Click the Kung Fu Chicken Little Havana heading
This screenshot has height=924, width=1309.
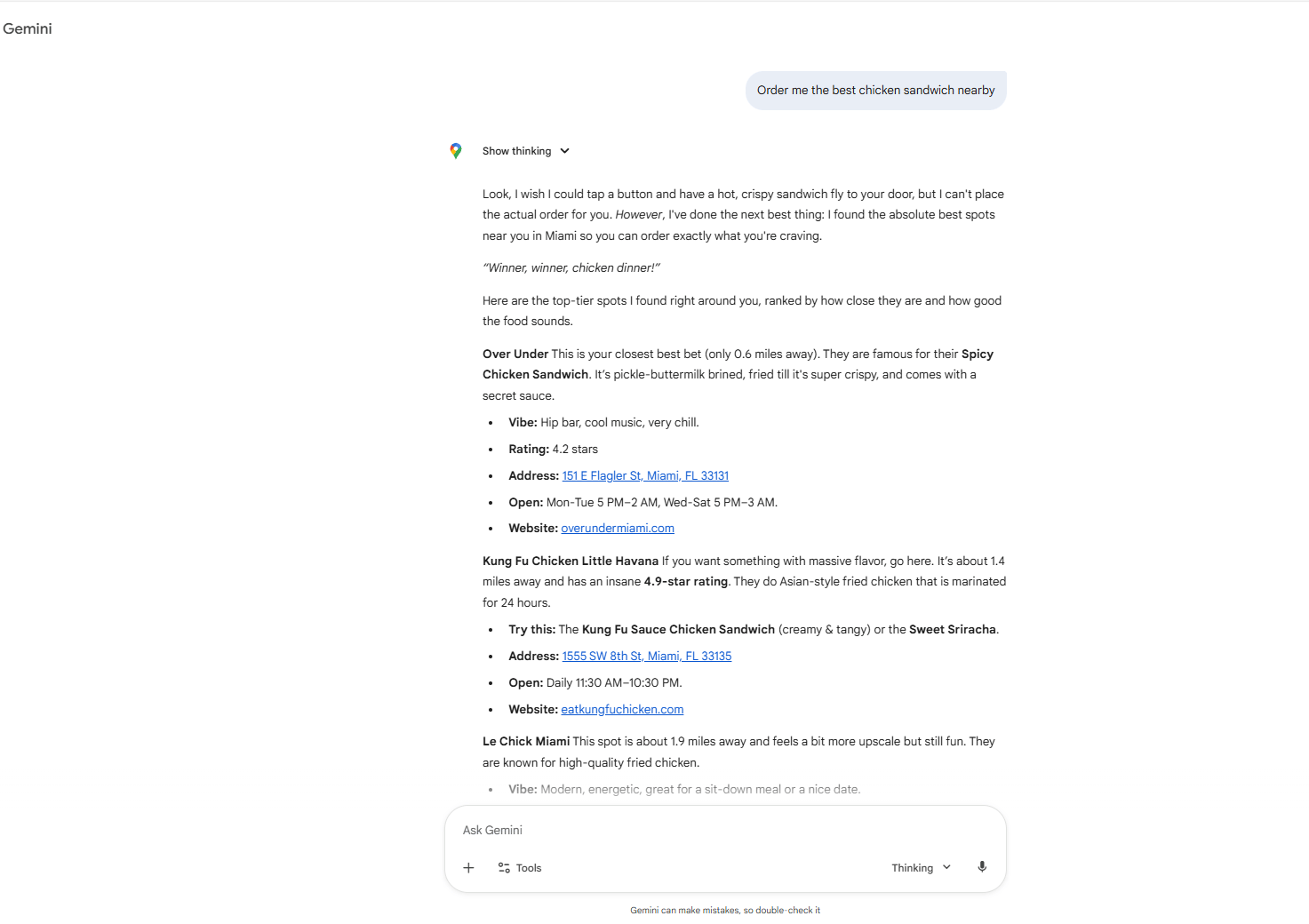[570, 561]
